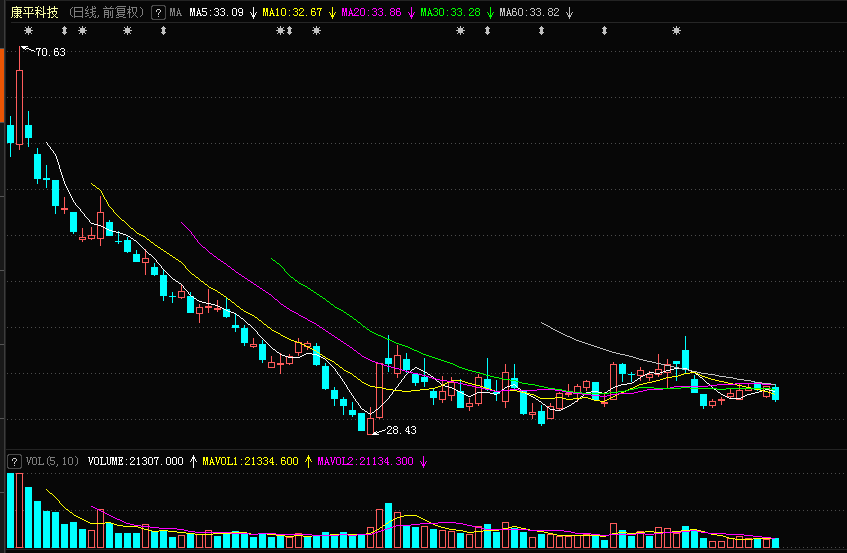847x553 pixels.
Task: Select the MAVOL1:21334.600 readout
Action: [250, 461]
